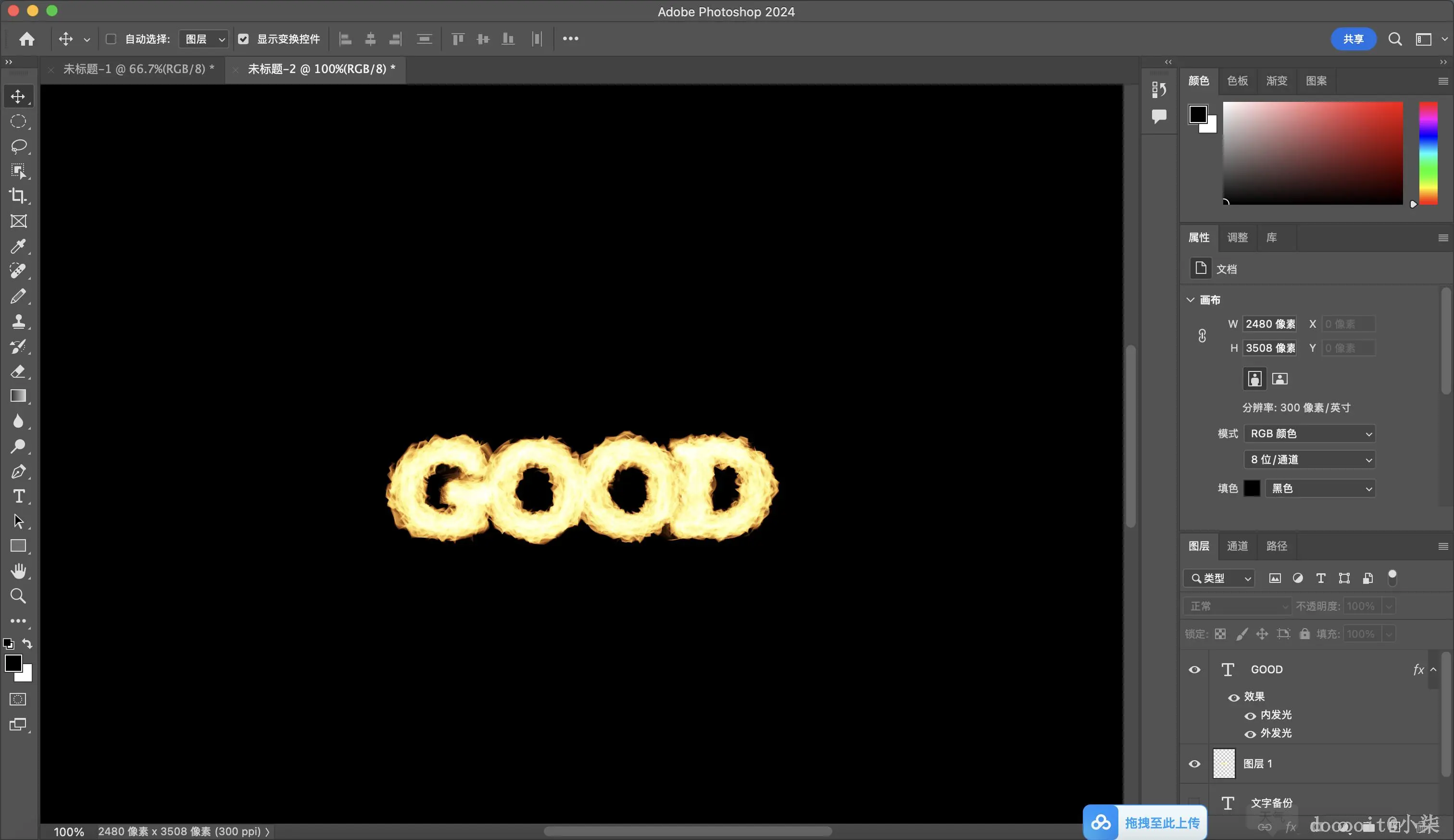Hide the GOOD text layer
This screenshot has width=1454, height=840.
(x=1194, y=670)
